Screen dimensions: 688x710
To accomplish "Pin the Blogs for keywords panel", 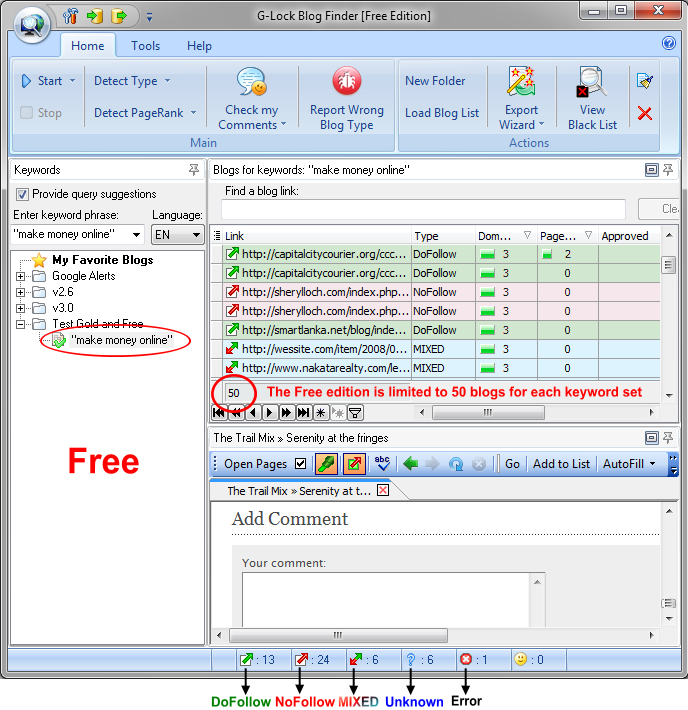I will (x=668, y=170).
